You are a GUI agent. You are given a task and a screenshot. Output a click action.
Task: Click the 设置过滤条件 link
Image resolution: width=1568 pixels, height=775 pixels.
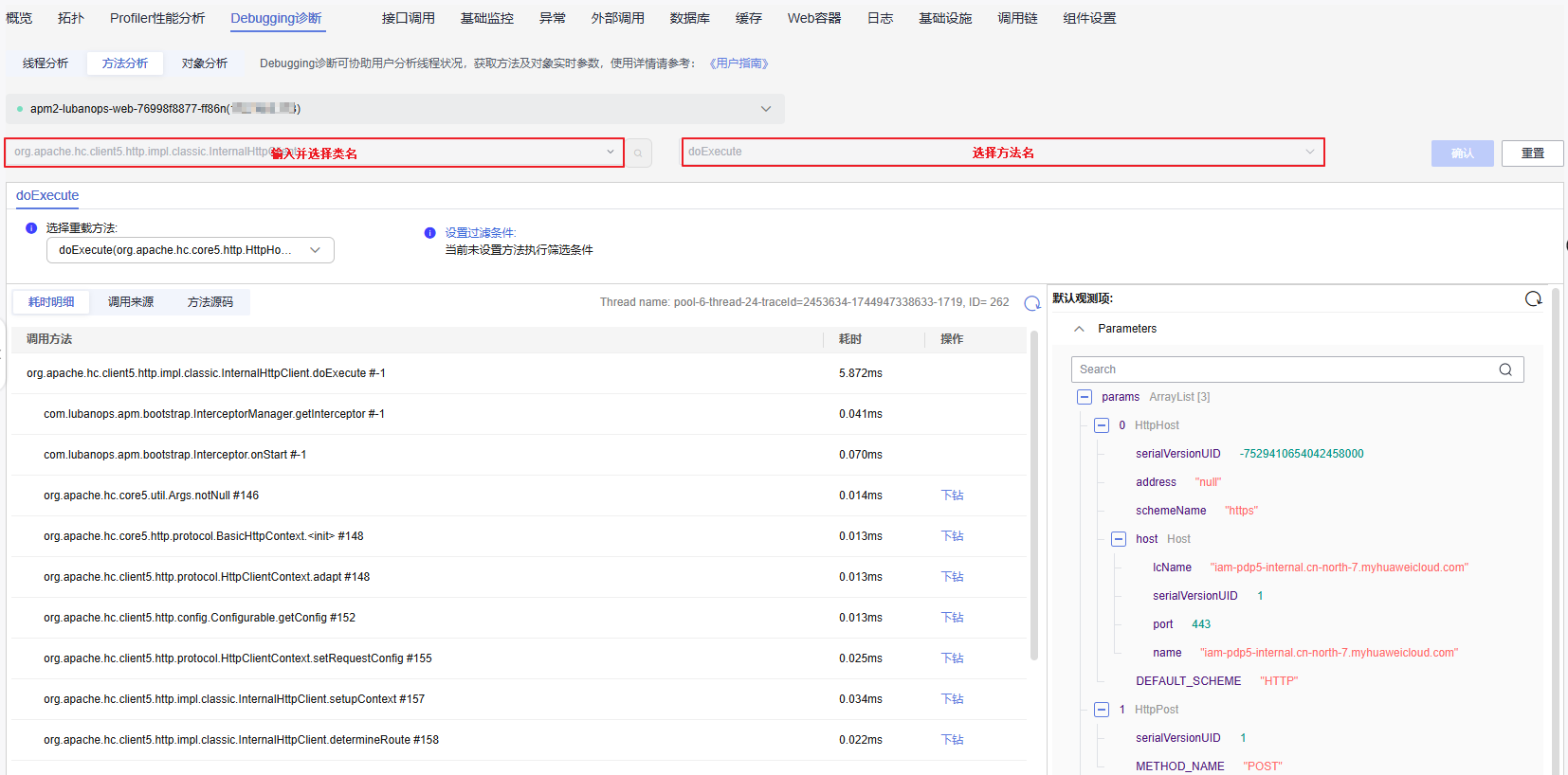[x=480, y=233]
